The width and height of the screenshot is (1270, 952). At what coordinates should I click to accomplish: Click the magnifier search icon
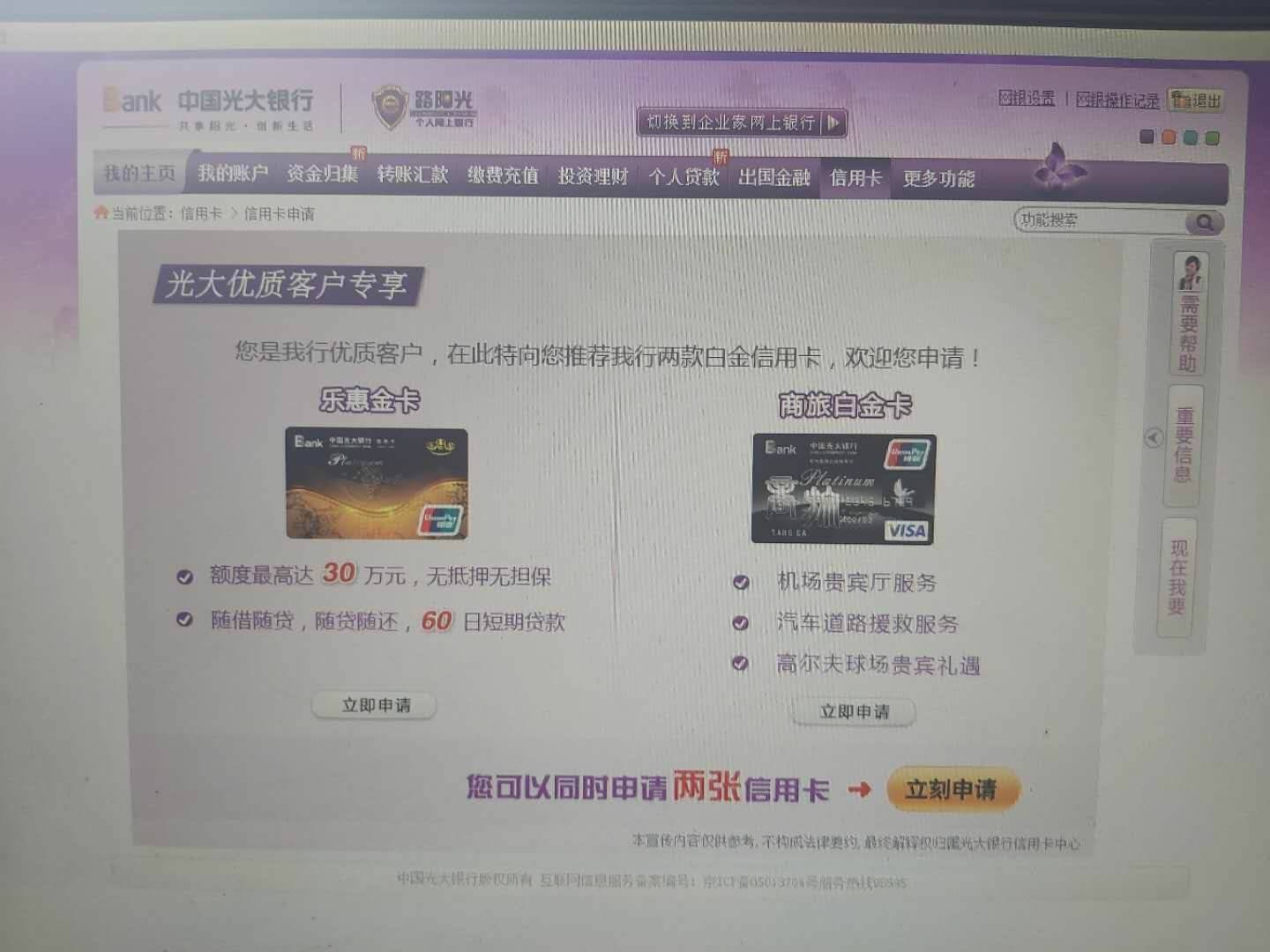click(1204, 222)
